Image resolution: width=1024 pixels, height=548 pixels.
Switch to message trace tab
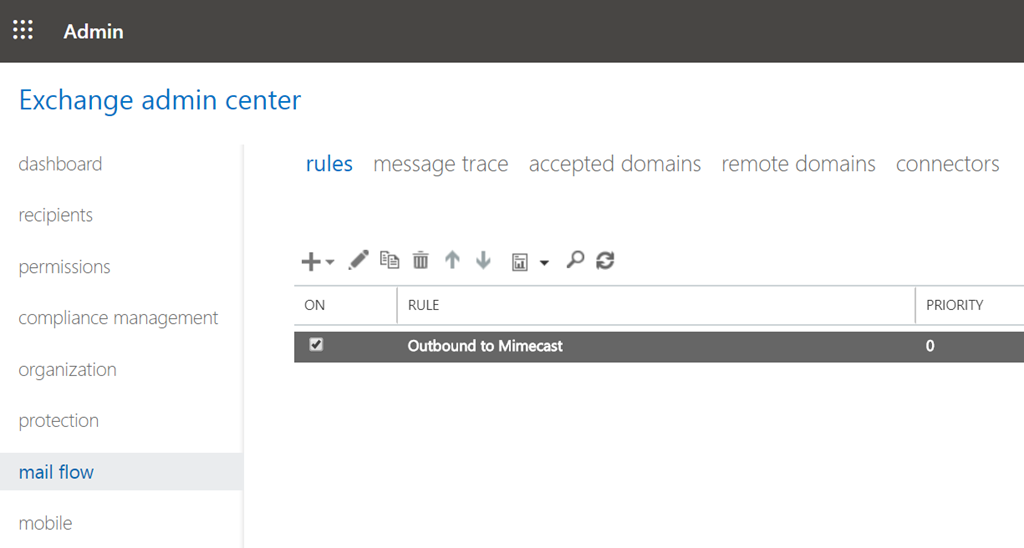[441, 164]
